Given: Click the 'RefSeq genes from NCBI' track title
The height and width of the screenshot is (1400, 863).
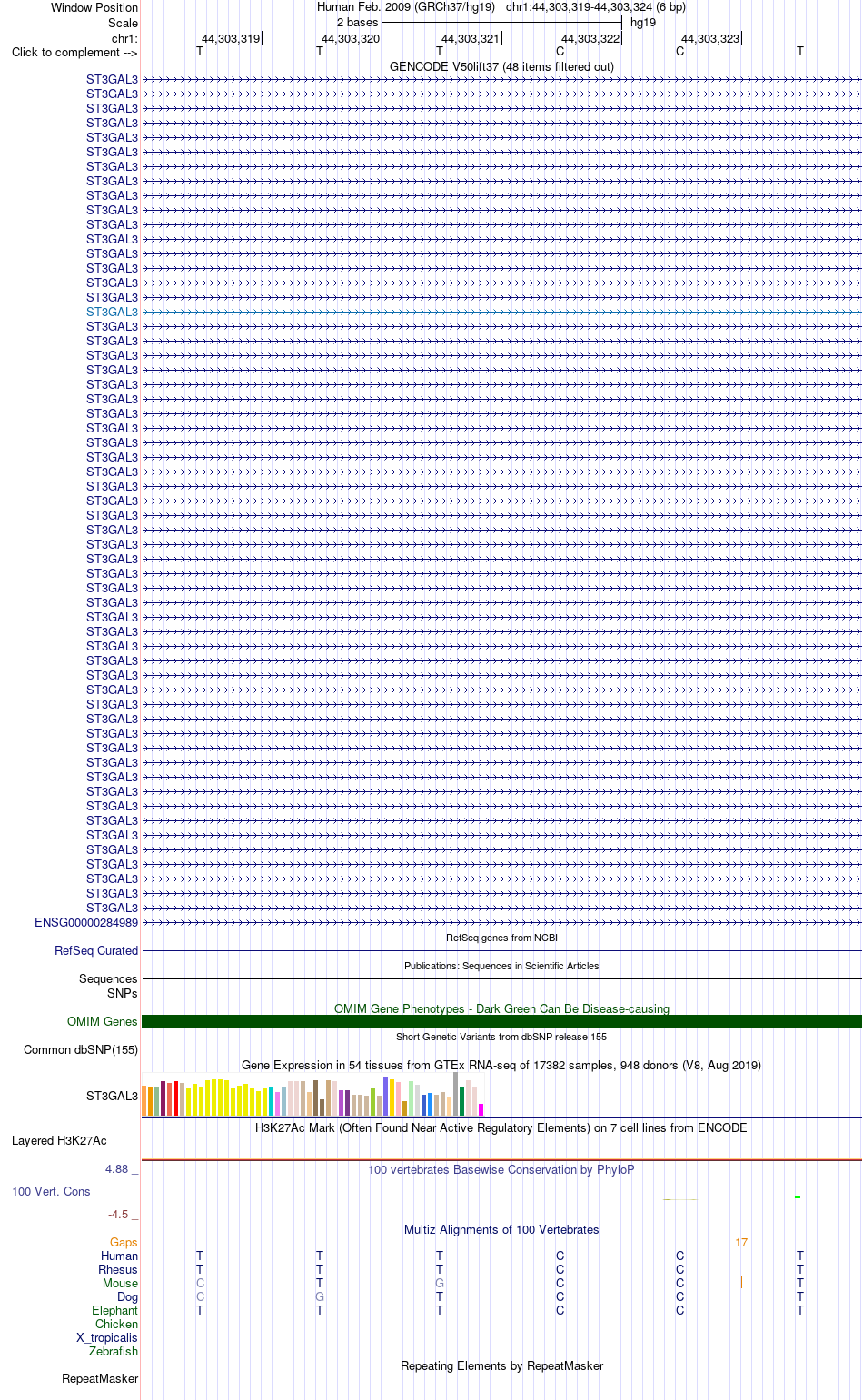Looking at the screenshot, I should 501,938.
